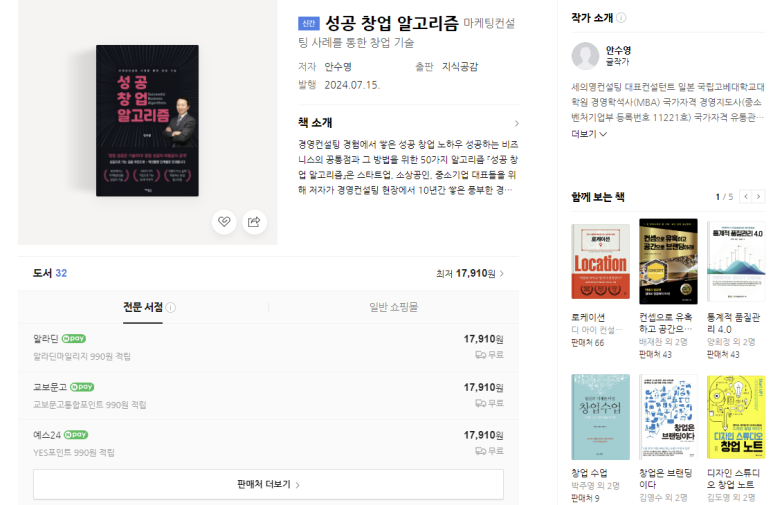The image size is (773, 505).
Task: Open 알라딘 seller listing
Action: 45,339
